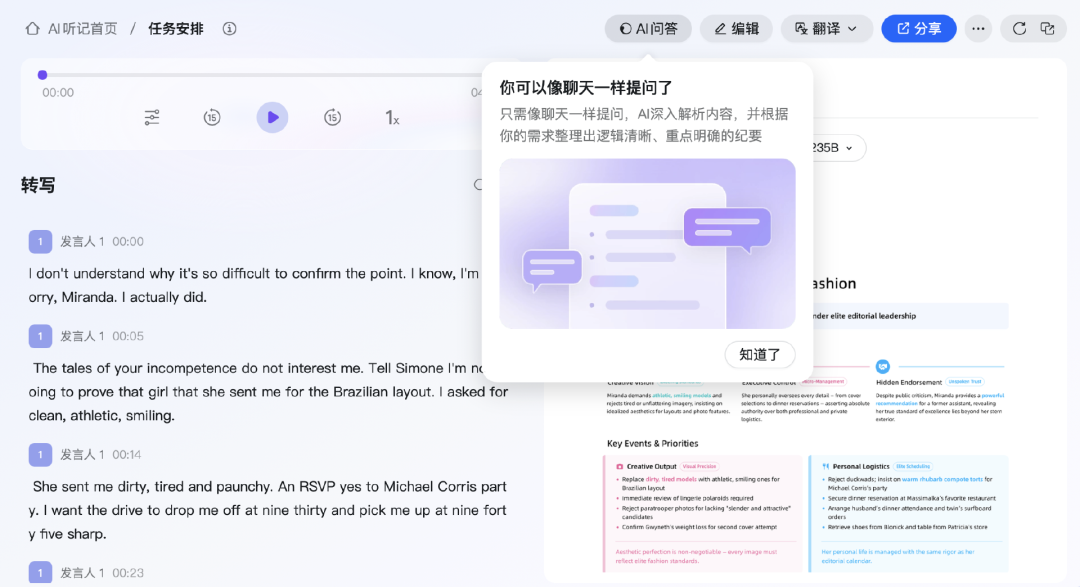
Task: Jump to the 00:05 timestamp segment
Action: 128,336
